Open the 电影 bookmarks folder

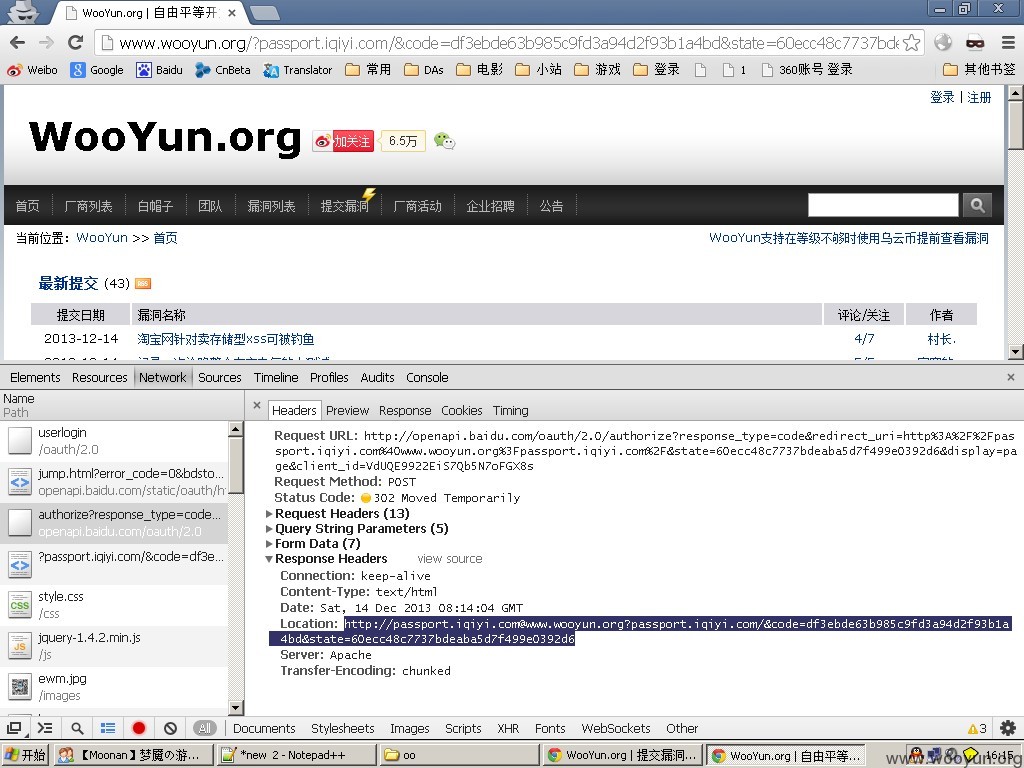coord(479,70)
